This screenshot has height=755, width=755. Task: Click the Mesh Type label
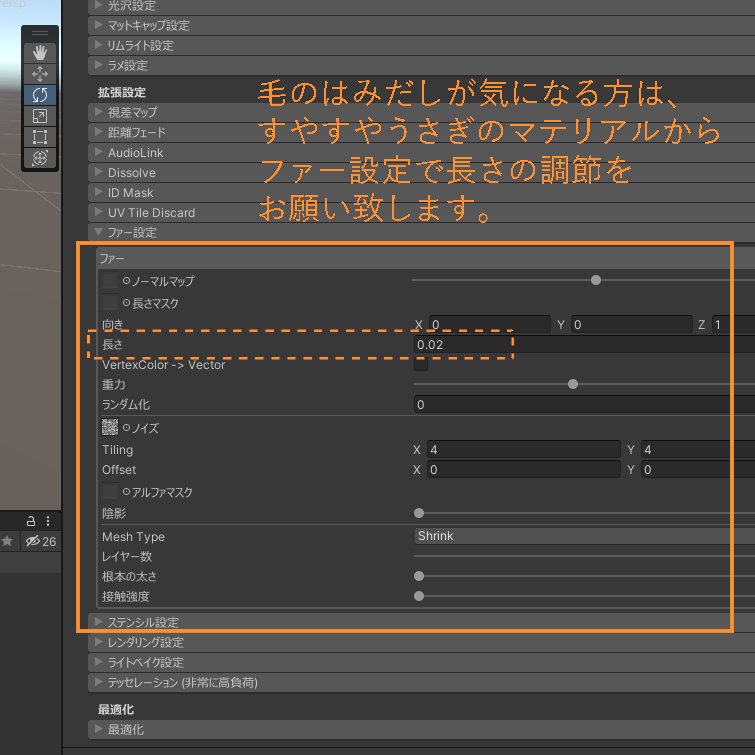click(133, 536)
